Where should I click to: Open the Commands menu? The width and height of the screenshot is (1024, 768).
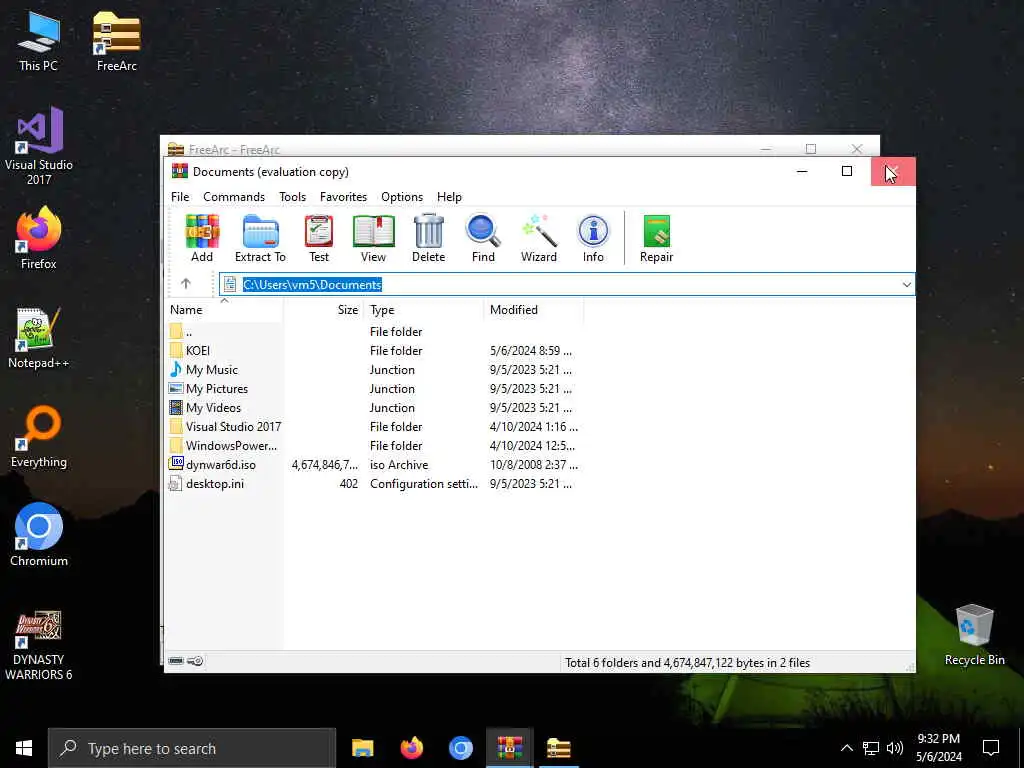pos(234,197)
